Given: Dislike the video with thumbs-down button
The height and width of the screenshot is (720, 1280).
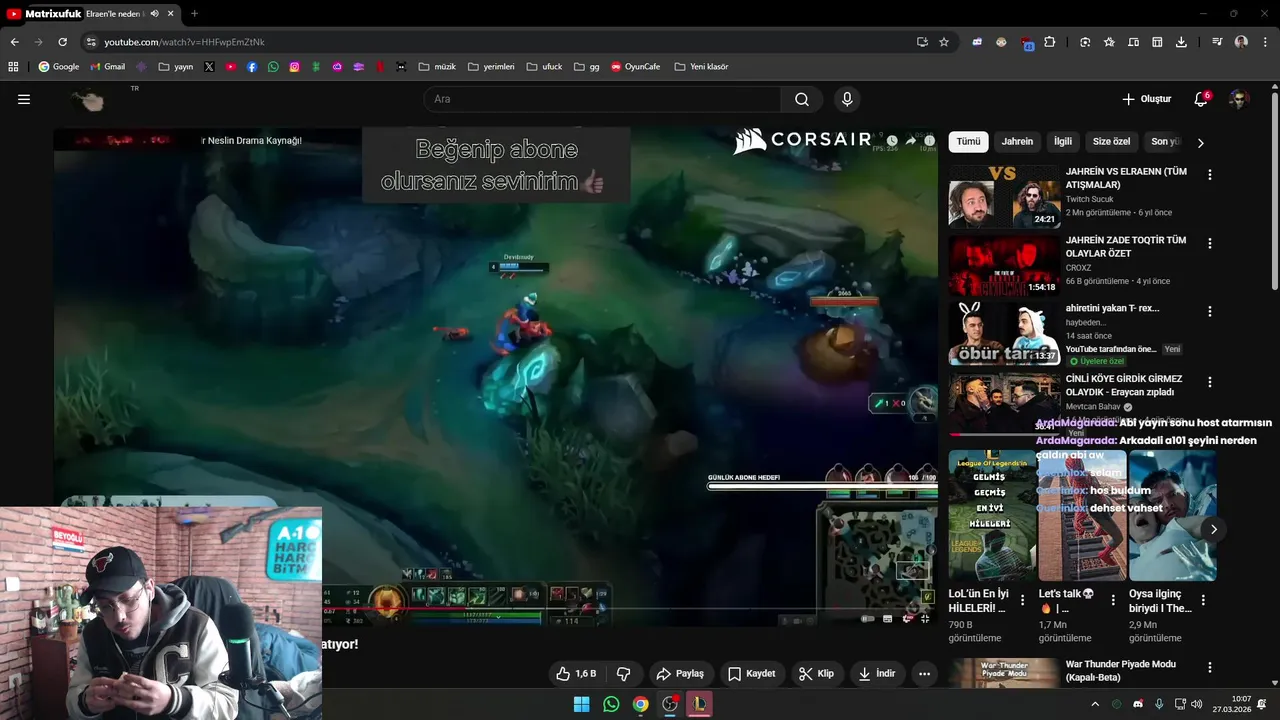Looking at the screenshot, I should click(x=624, y=674).
